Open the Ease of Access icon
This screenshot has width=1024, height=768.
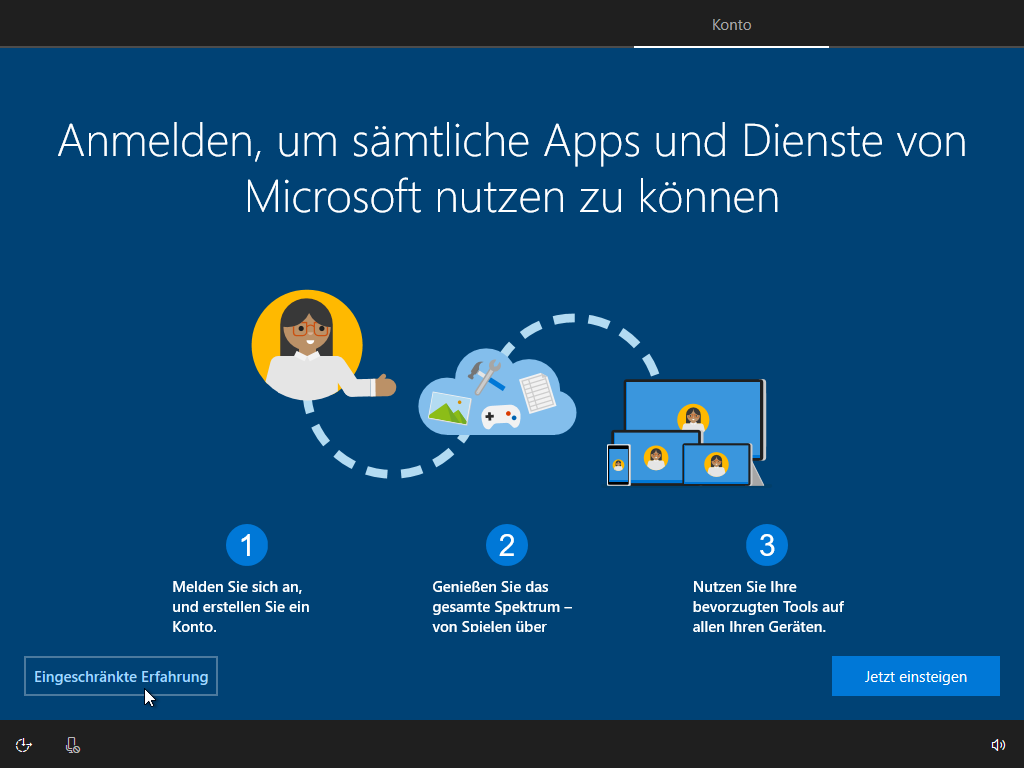[24, 745]
